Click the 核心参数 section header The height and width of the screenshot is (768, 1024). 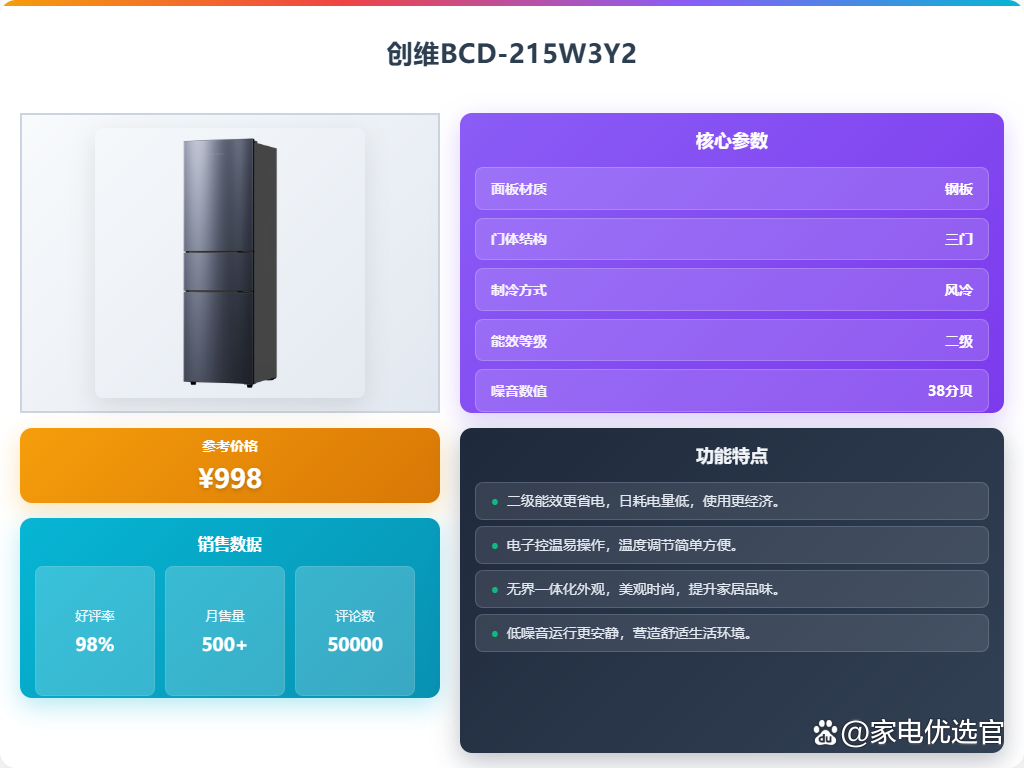pyautogui.click(x=731, y=140)
